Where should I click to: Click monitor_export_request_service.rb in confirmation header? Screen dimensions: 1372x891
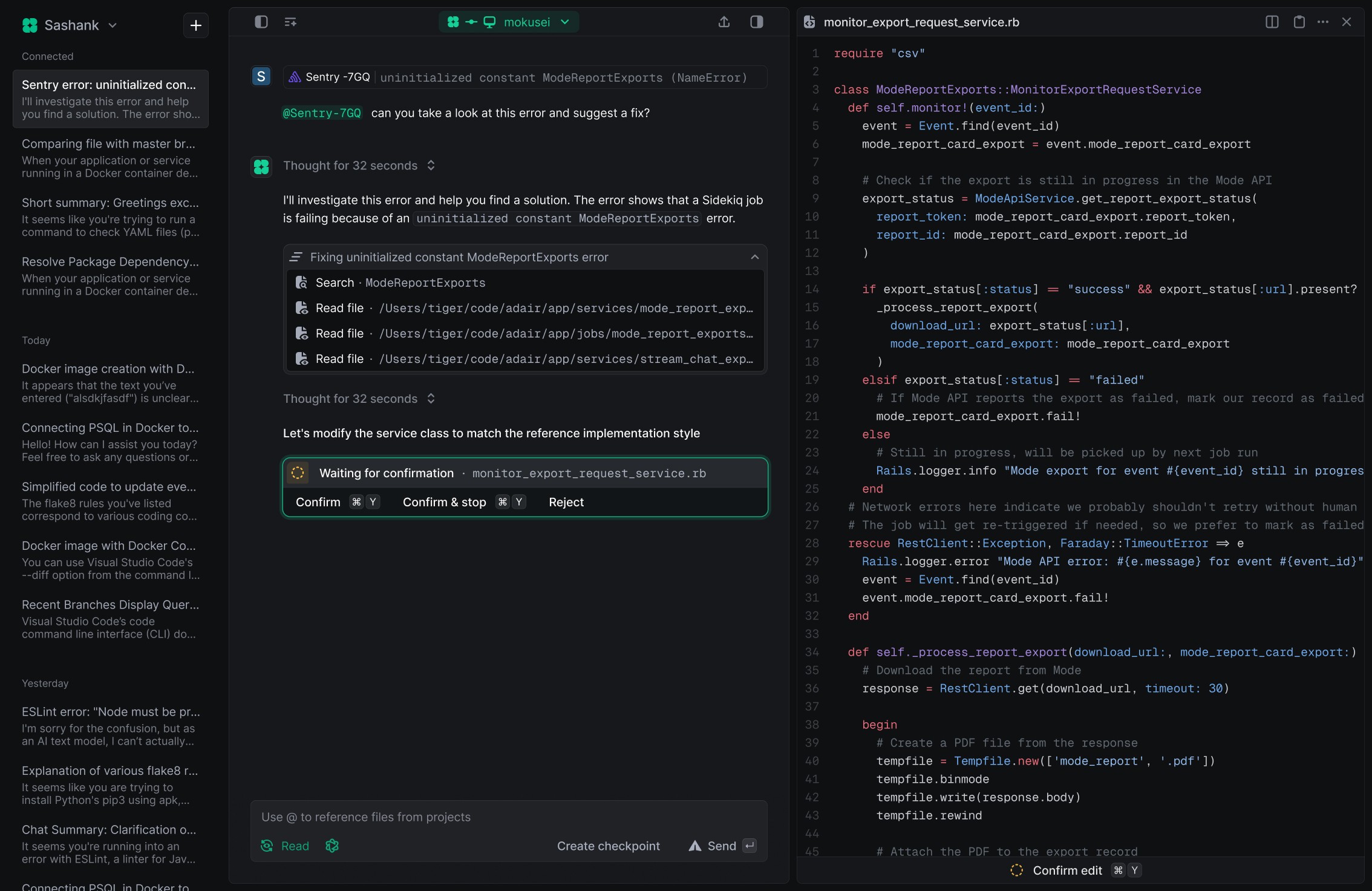pyautogui.click(x=589, y=473)
